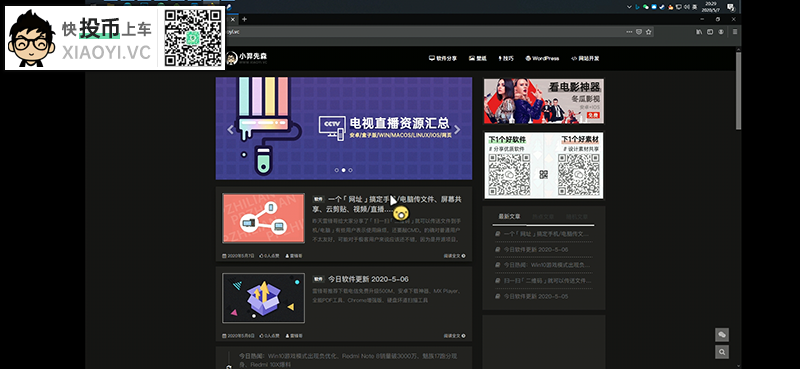Click the Steam icon in system tray
Screen dimensions: 800x369
point(662,7)
